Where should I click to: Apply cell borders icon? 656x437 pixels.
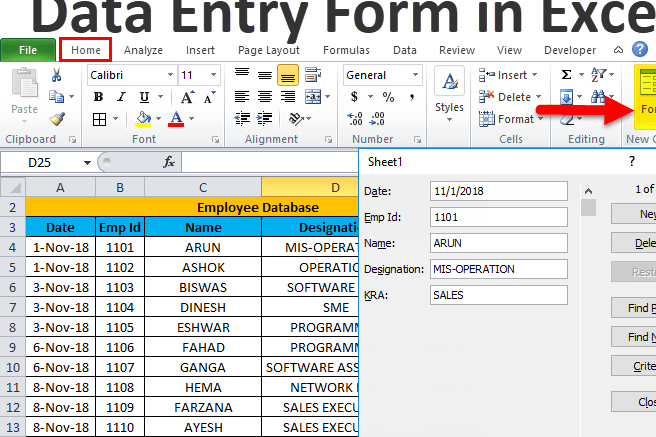pyautogui.click(x=99, y=119)
